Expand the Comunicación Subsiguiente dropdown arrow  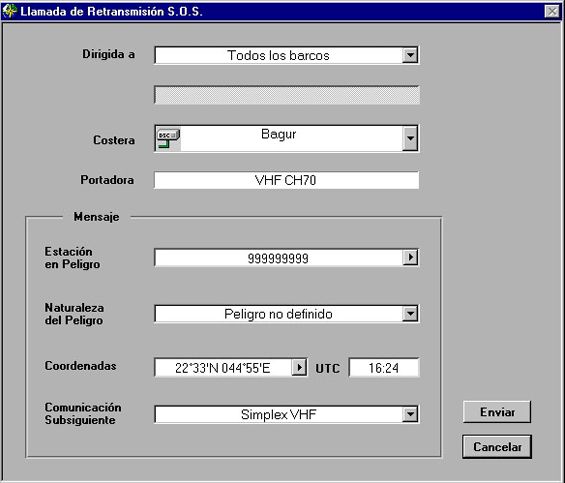tap(410, 414)
